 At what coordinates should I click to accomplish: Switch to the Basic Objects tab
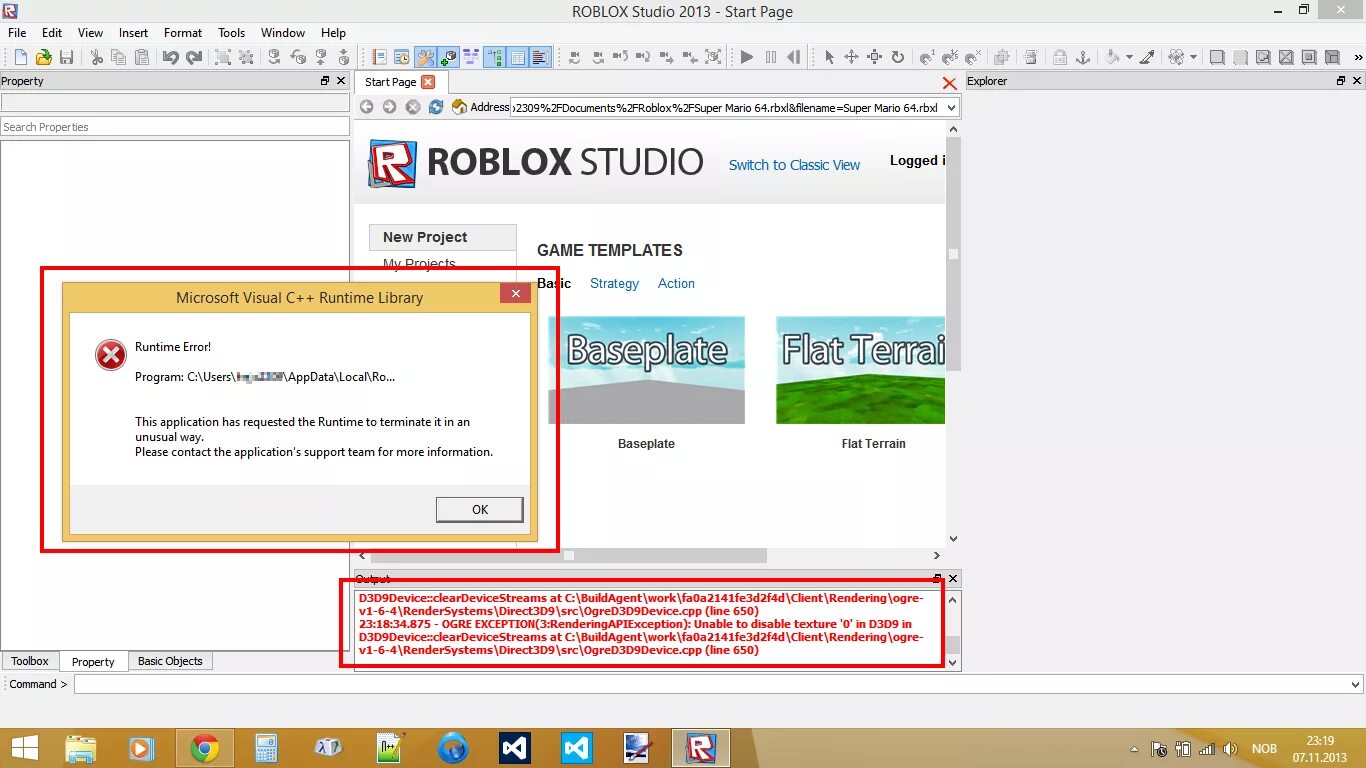170,661
